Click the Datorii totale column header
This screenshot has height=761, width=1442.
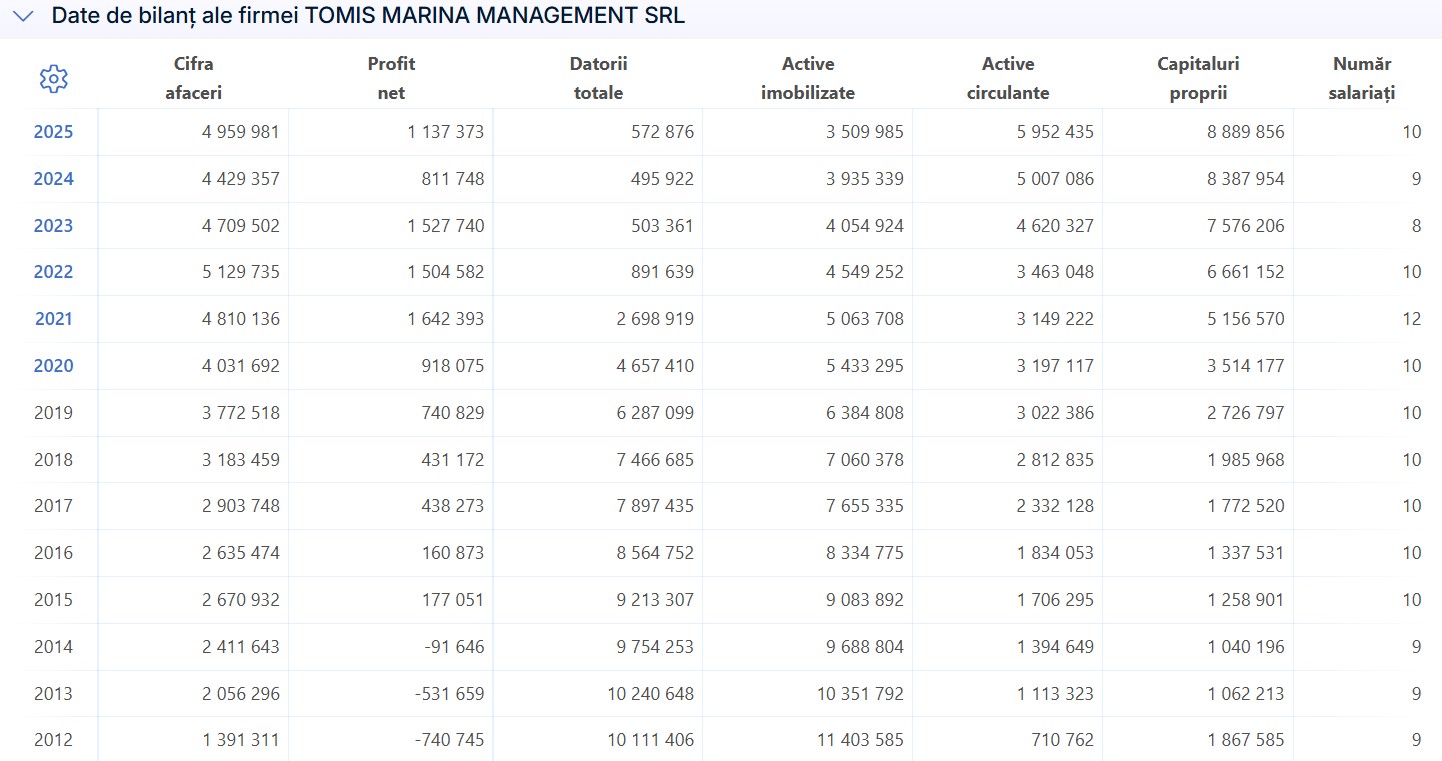point(598,79)
